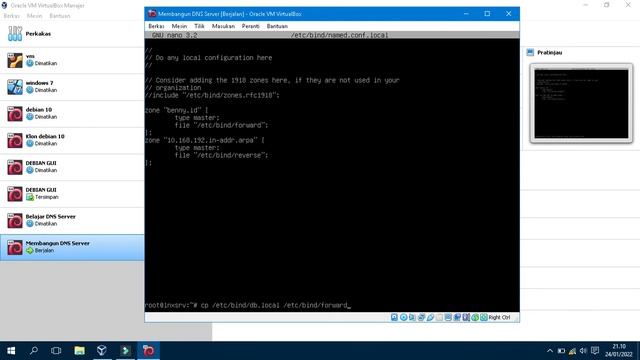Open Berkas menu in VirtualBox Manager
The height and width of the screenshot is (360, 640).
click(x=11, y=16)
